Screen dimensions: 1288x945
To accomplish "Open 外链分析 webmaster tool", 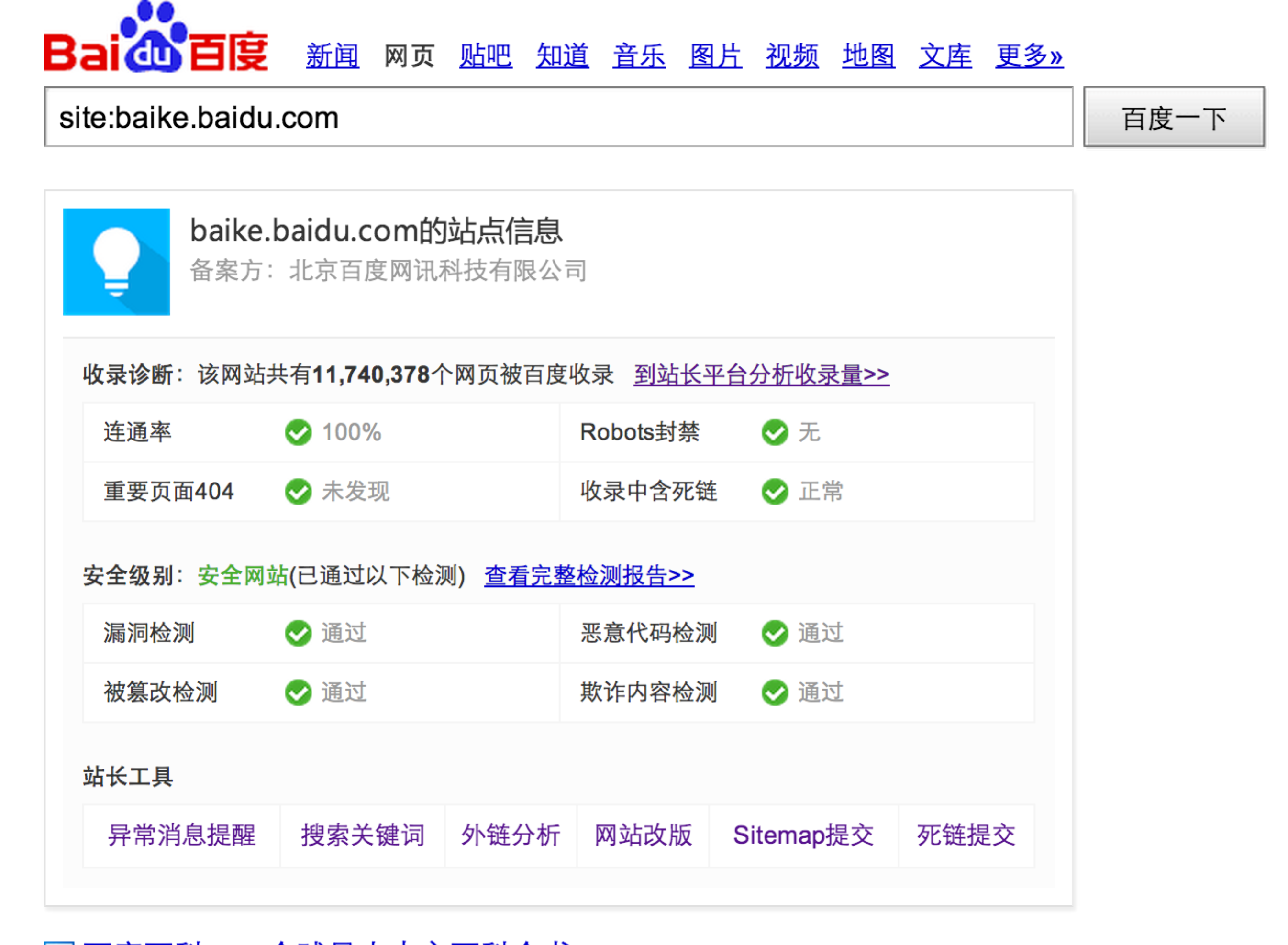I will tap(511, 835).
